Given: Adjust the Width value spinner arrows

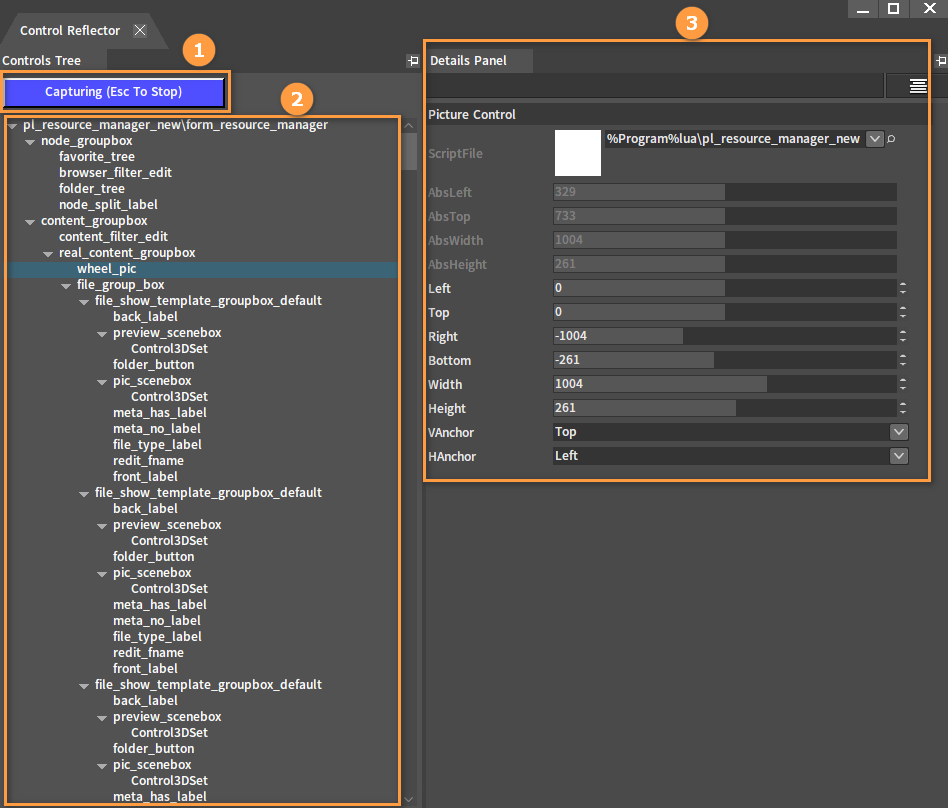Looking at the screenshot, I should 903,384.
